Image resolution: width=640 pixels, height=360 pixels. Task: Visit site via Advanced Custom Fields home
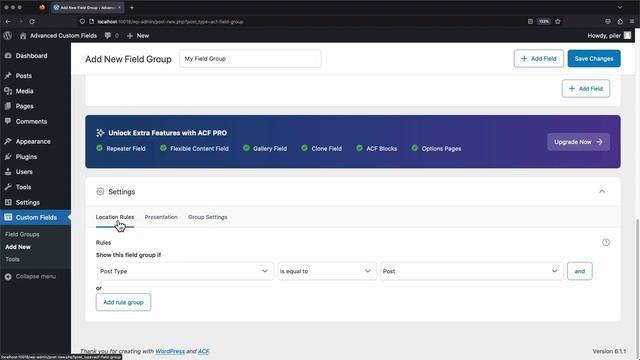[x=58, y=36]
